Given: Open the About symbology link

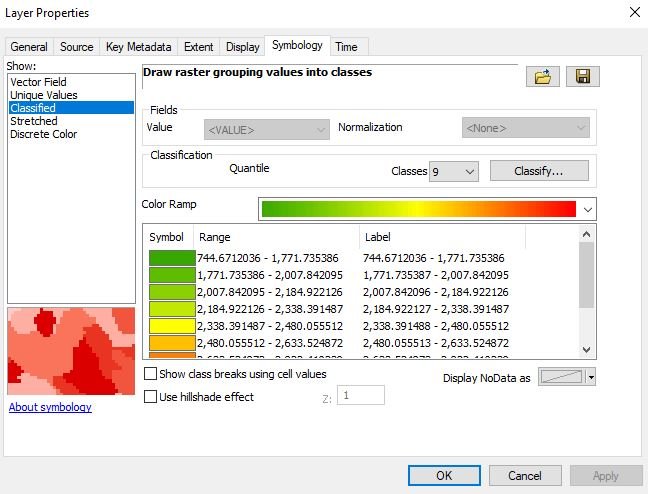Looking at the screenshot, I should pos(50,407).
